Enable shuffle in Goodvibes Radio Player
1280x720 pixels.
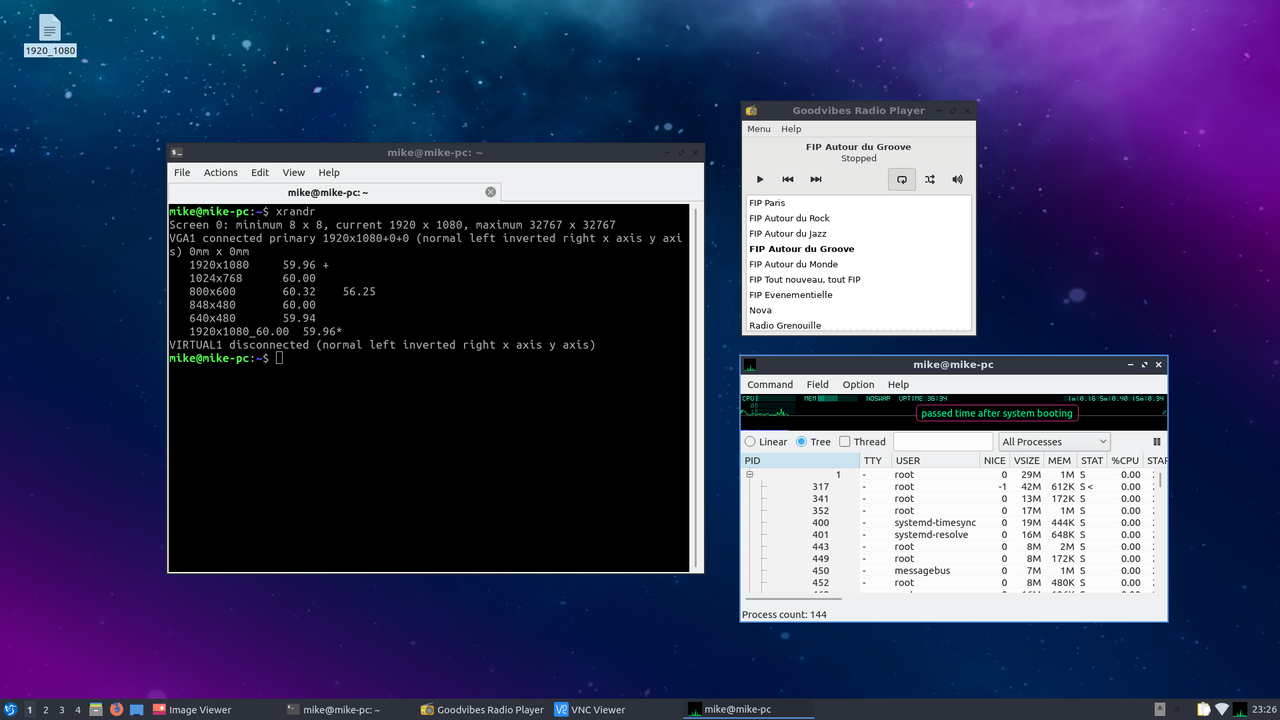point(930,179)
